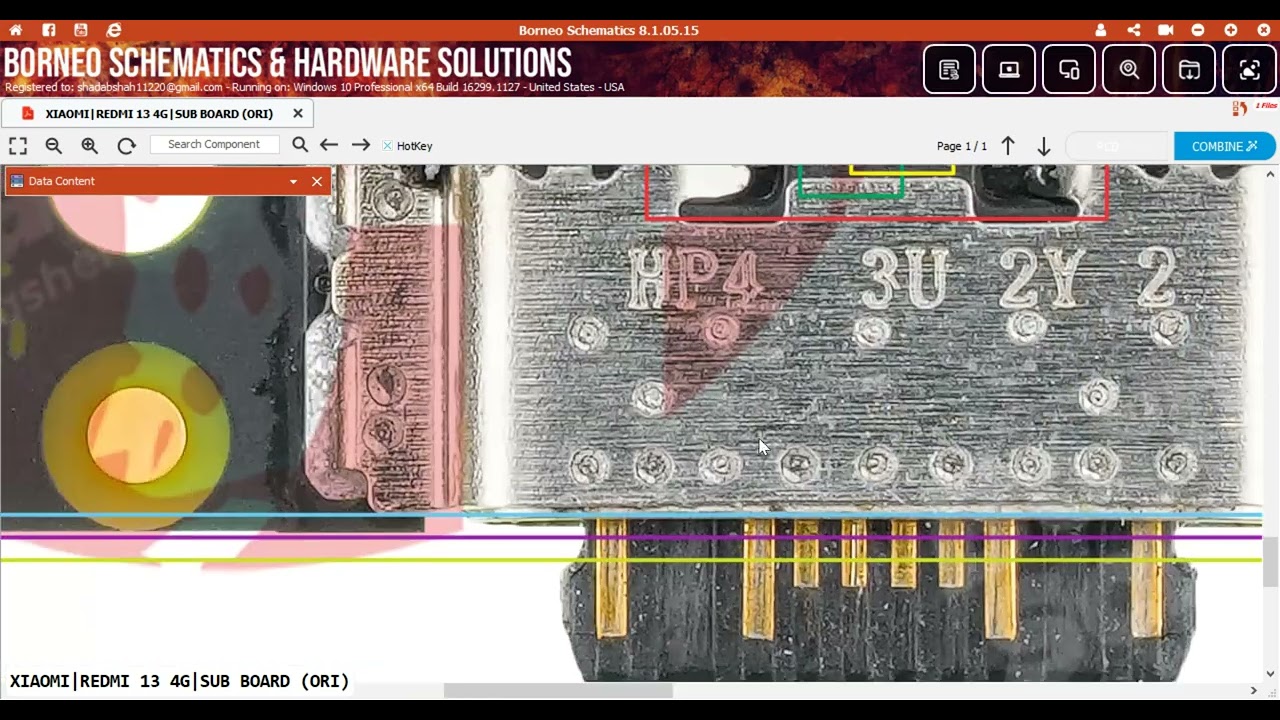Open the schematic list document icon button
This screenshot has height=720, width=1280.
pos(949,69)
